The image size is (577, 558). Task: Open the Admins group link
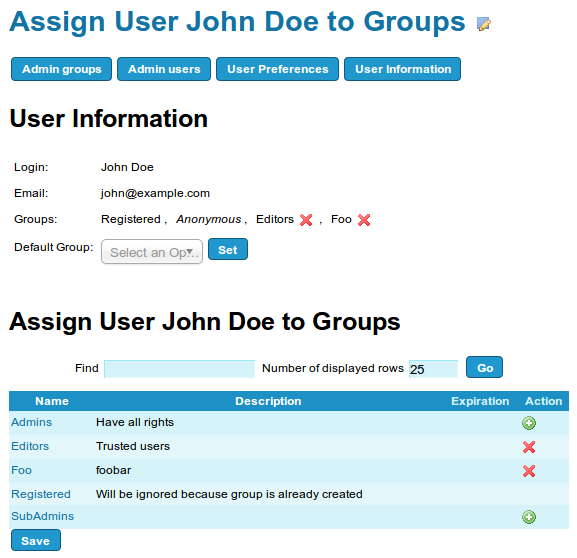point(32,422)
